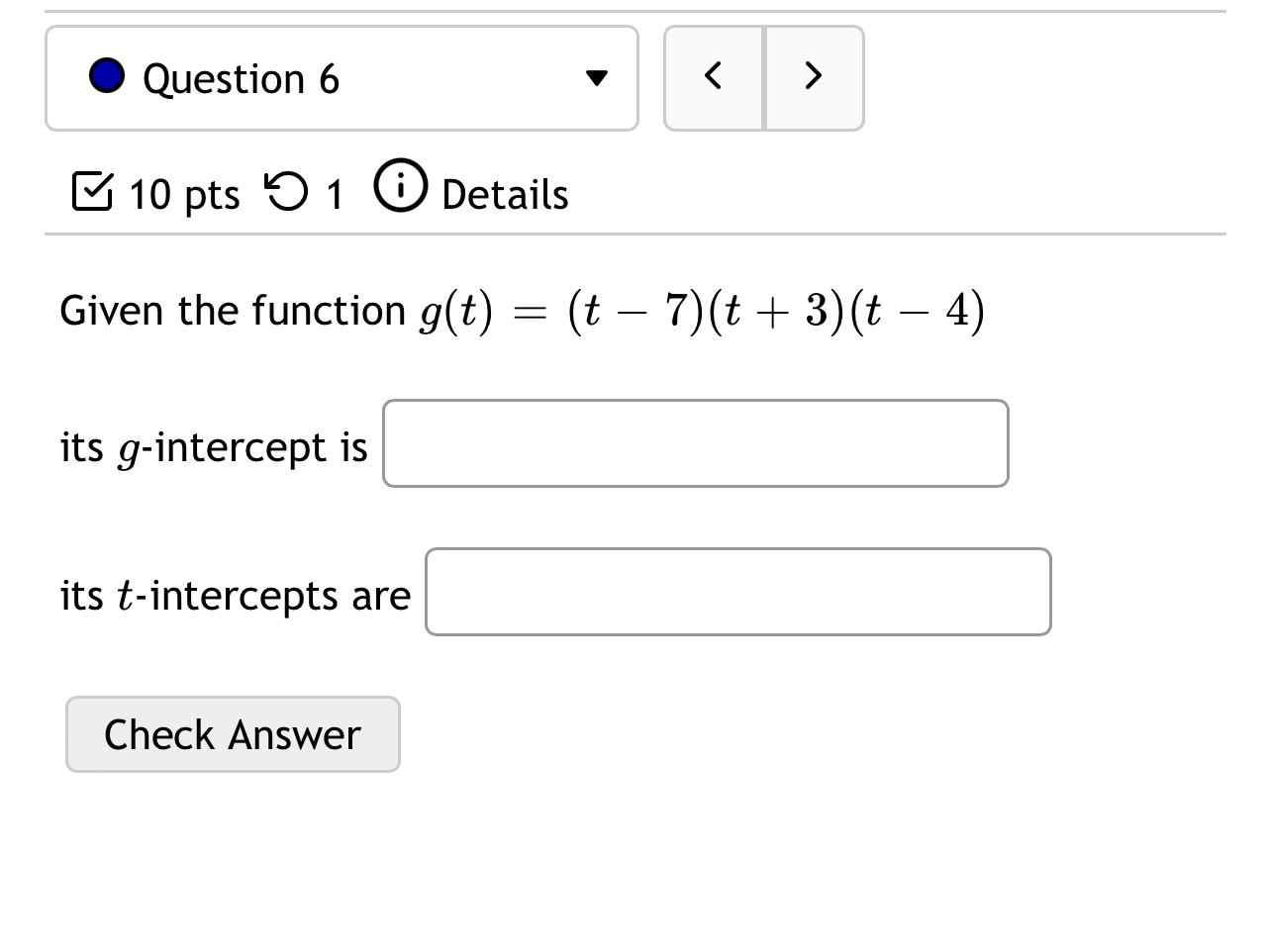Open the Question 6 dropdown
This screenshot has width=1269, height=952.
[x=342, y=77]
